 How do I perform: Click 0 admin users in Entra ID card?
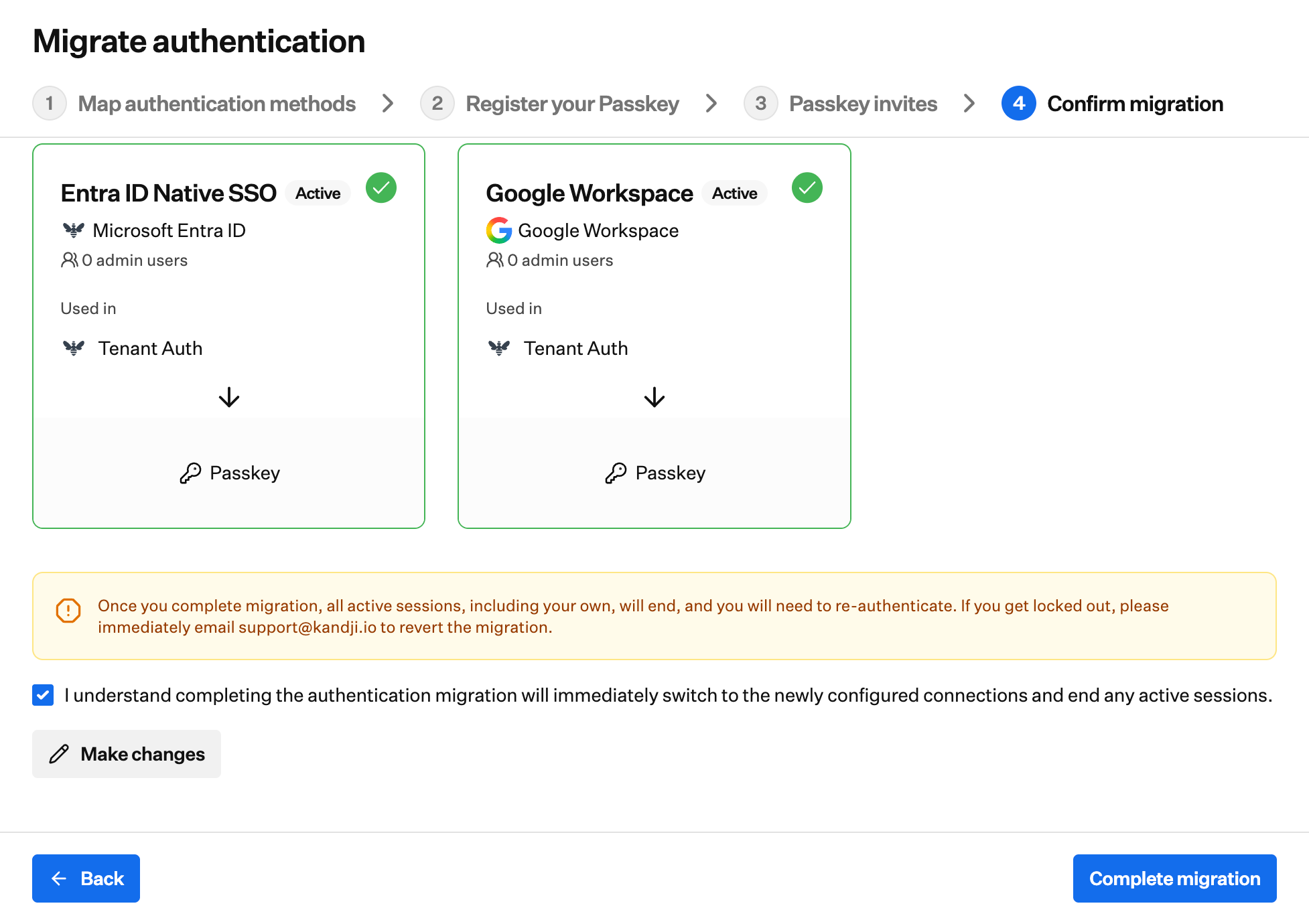[135, 260]
